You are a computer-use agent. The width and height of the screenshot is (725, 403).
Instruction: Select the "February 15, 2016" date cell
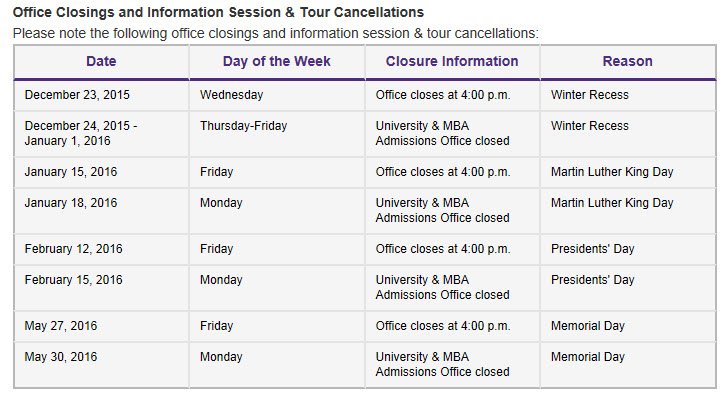click(73, 280)
